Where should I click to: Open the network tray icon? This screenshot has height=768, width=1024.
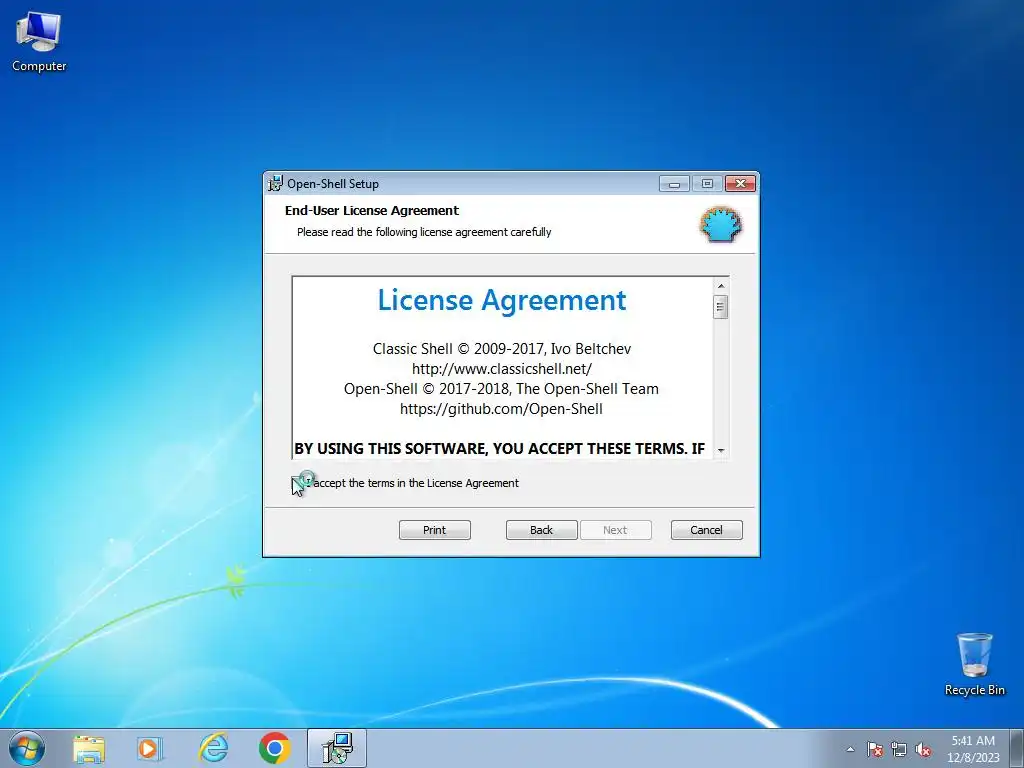coord(899,749)
